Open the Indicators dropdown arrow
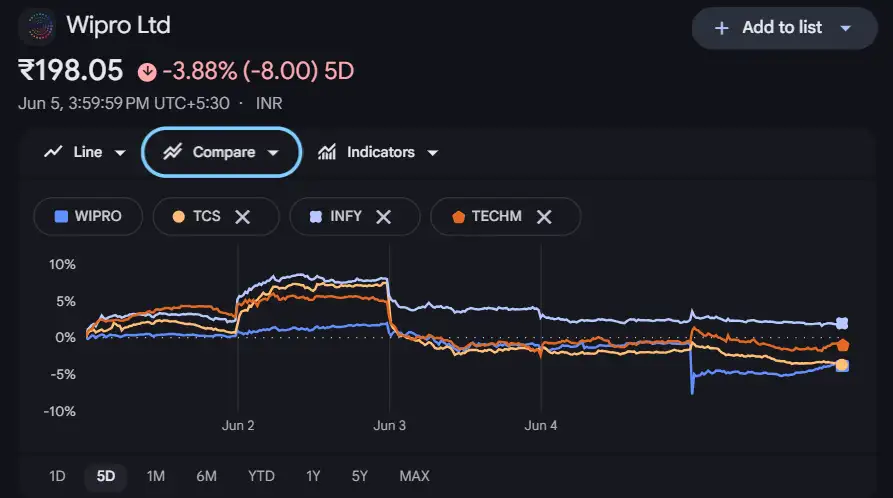This screenshot has height=498, width=893. 433,153
